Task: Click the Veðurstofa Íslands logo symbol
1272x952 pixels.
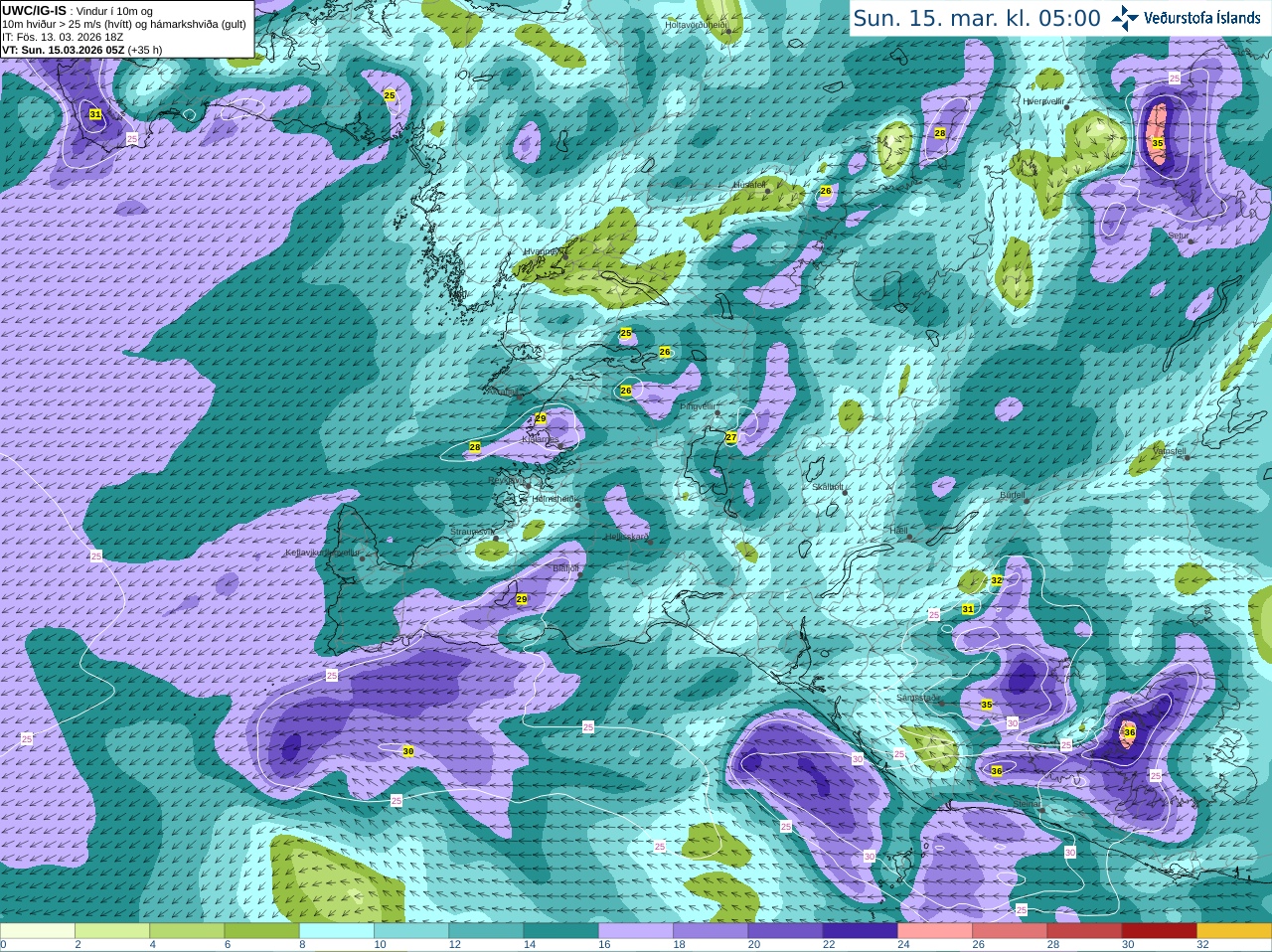Action: coord(1125,18)
